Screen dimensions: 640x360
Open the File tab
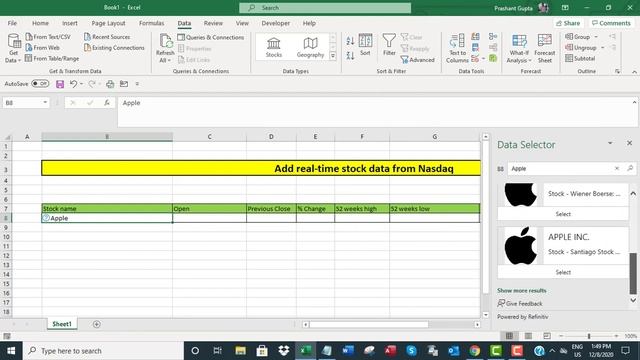pos(12,23)
